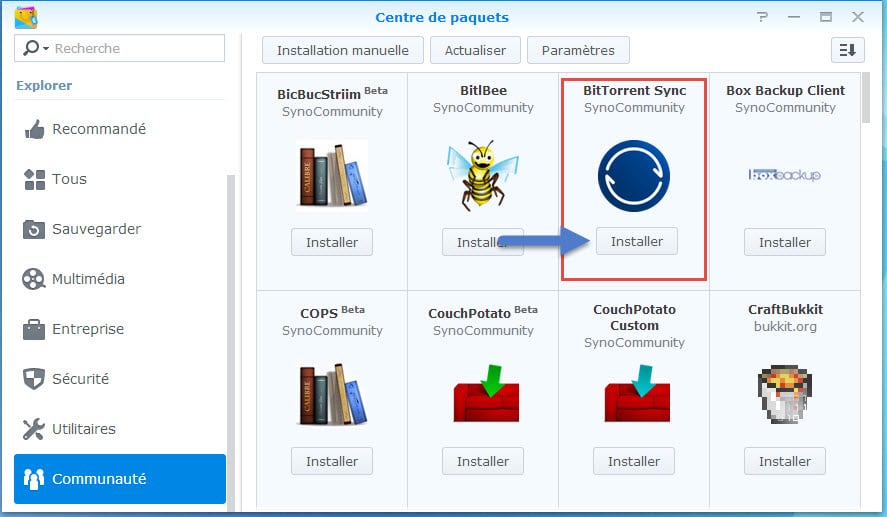Click the BicBucStriim Calibre books icon
887x517 pixels.
pyautogui.click(x=332, y=175)
